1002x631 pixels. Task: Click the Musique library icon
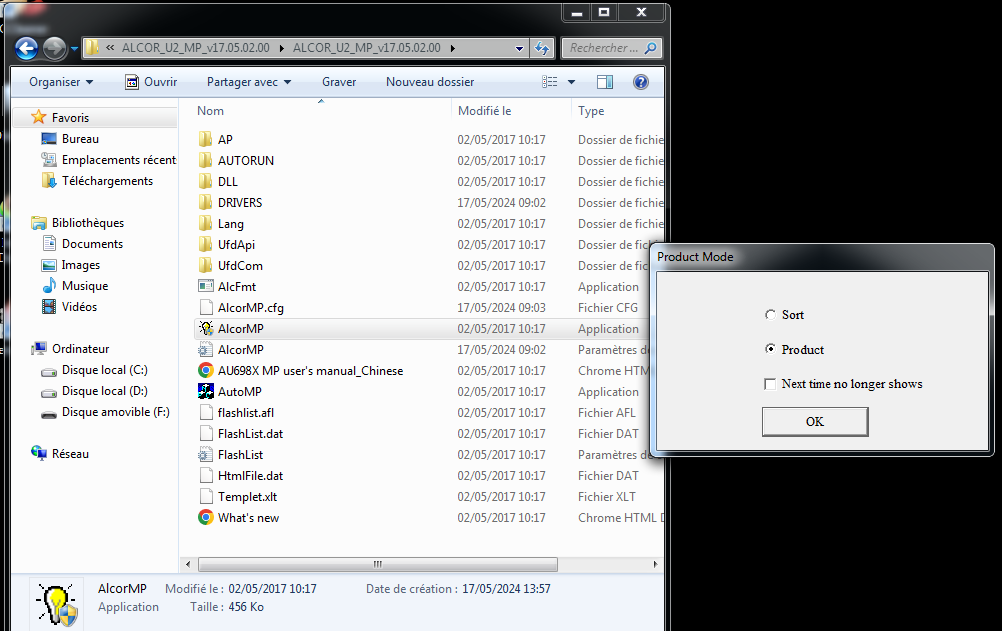(x=49, y=286)
